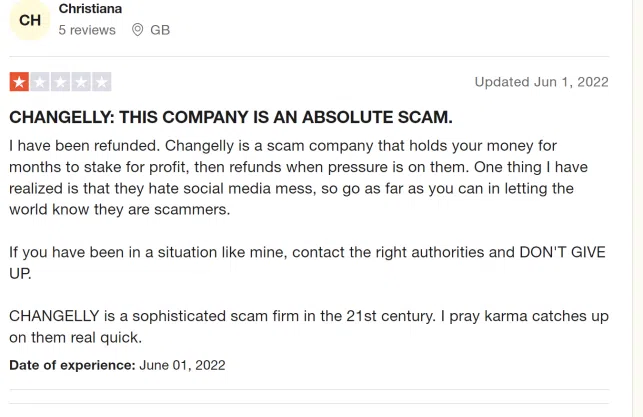Click the CH avatar circle

pyautogui.click(x=30, y=20)
